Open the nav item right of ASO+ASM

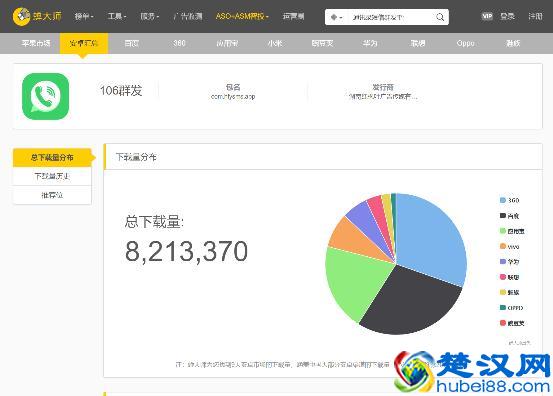coord(293,16)
